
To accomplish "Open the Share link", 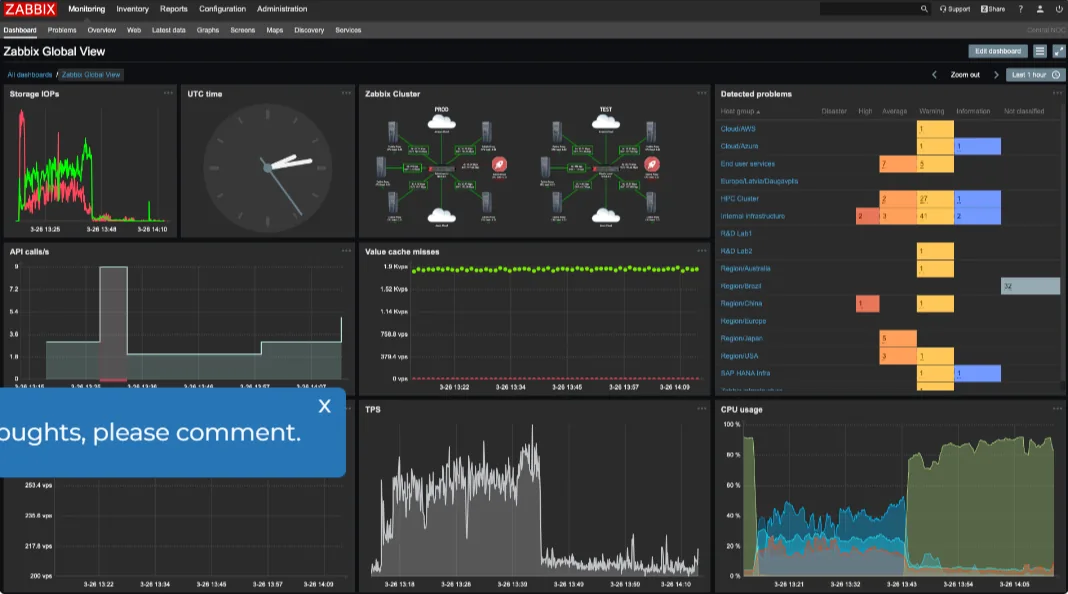I will pyautogui.click(x=993, y=9).
